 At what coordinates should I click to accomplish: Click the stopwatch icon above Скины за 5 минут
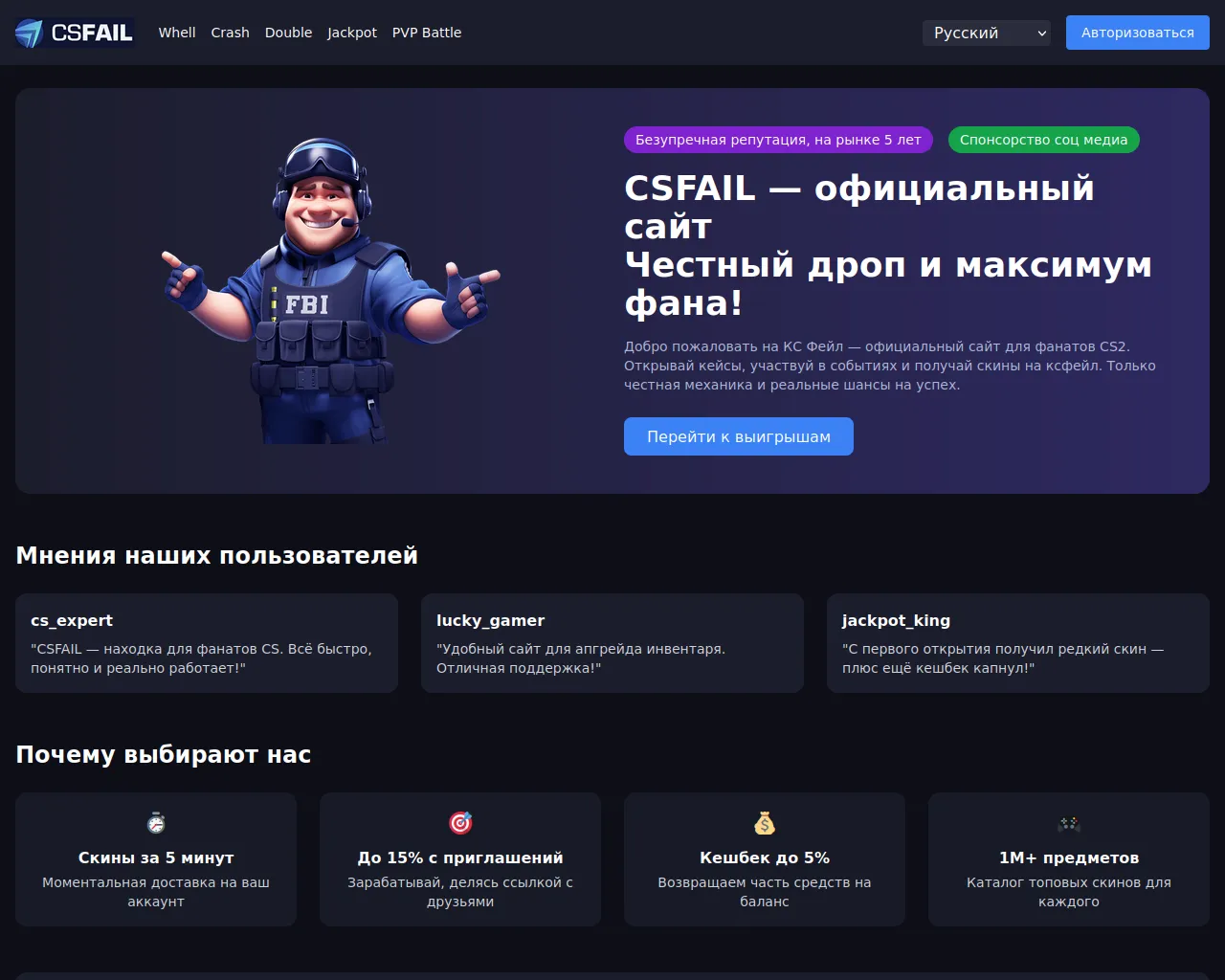156,823
